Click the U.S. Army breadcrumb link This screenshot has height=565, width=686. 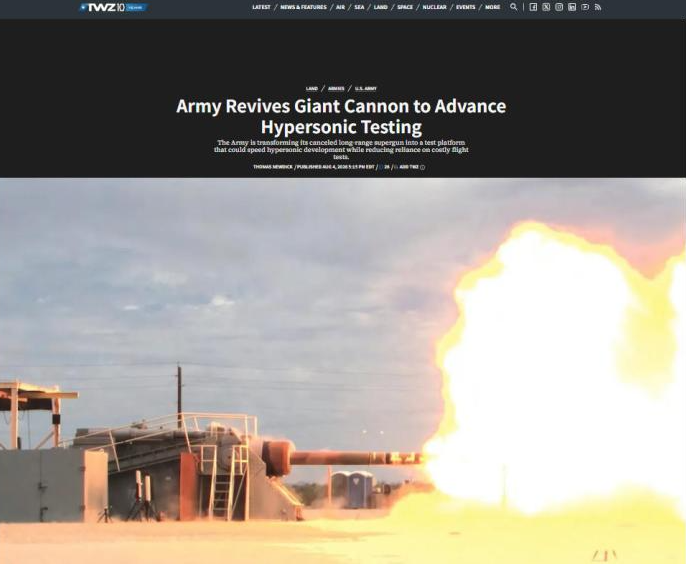(366, 89)
